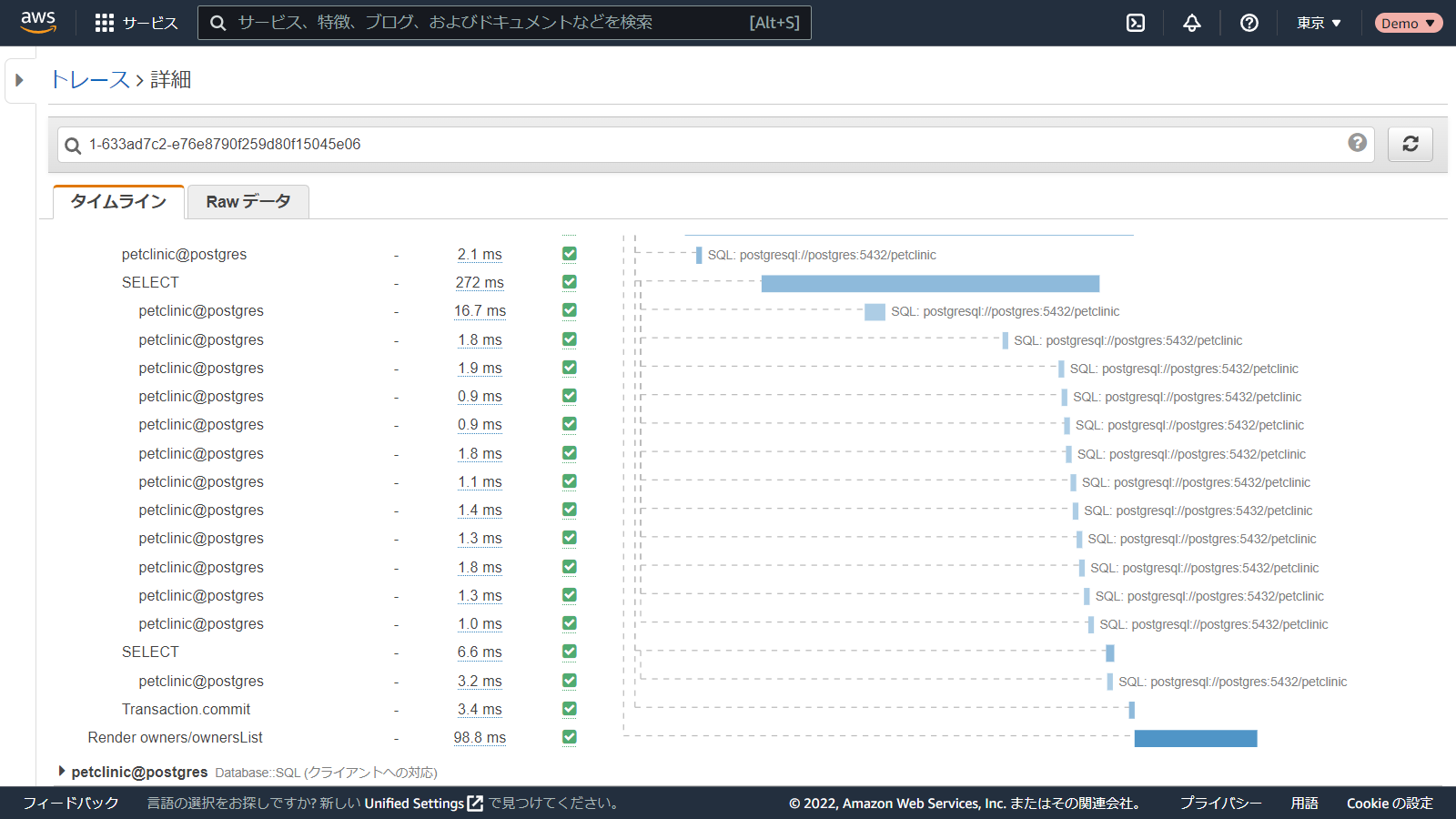The width and height of the screenshot is (1456, 819).
Task: Switch to the Raw データ tab
Action: coord(248,202)
